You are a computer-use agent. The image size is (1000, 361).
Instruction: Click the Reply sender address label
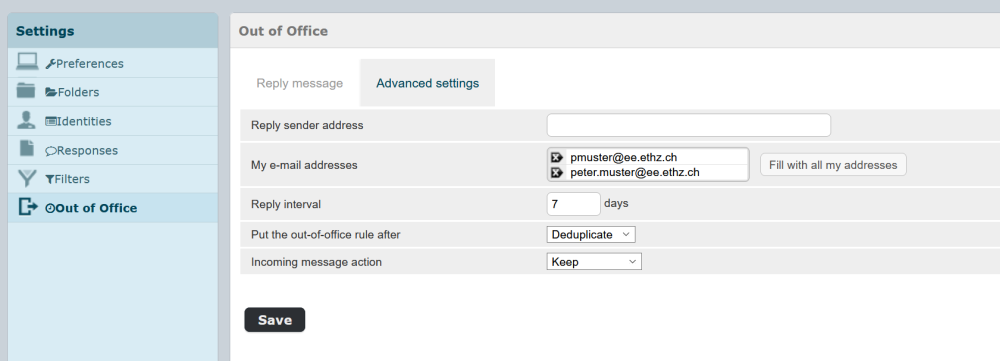(x=307, y=125)
